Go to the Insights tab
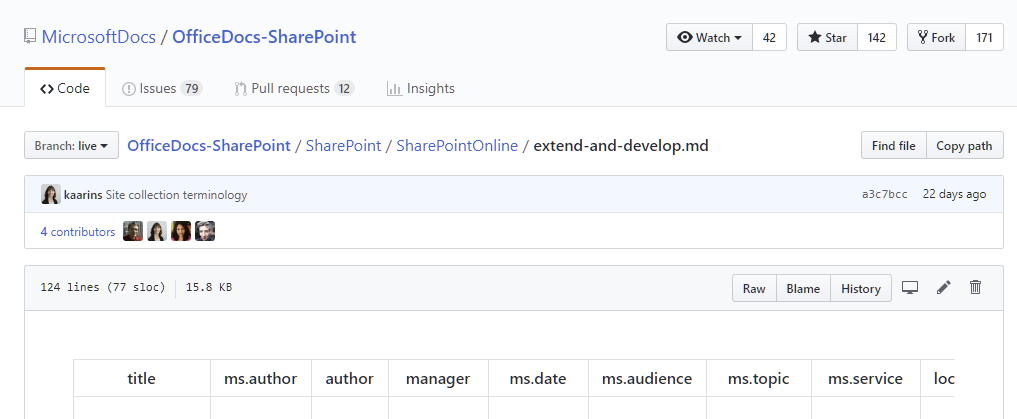Viewport: 1017px width, 419px height. coord(420,88)
